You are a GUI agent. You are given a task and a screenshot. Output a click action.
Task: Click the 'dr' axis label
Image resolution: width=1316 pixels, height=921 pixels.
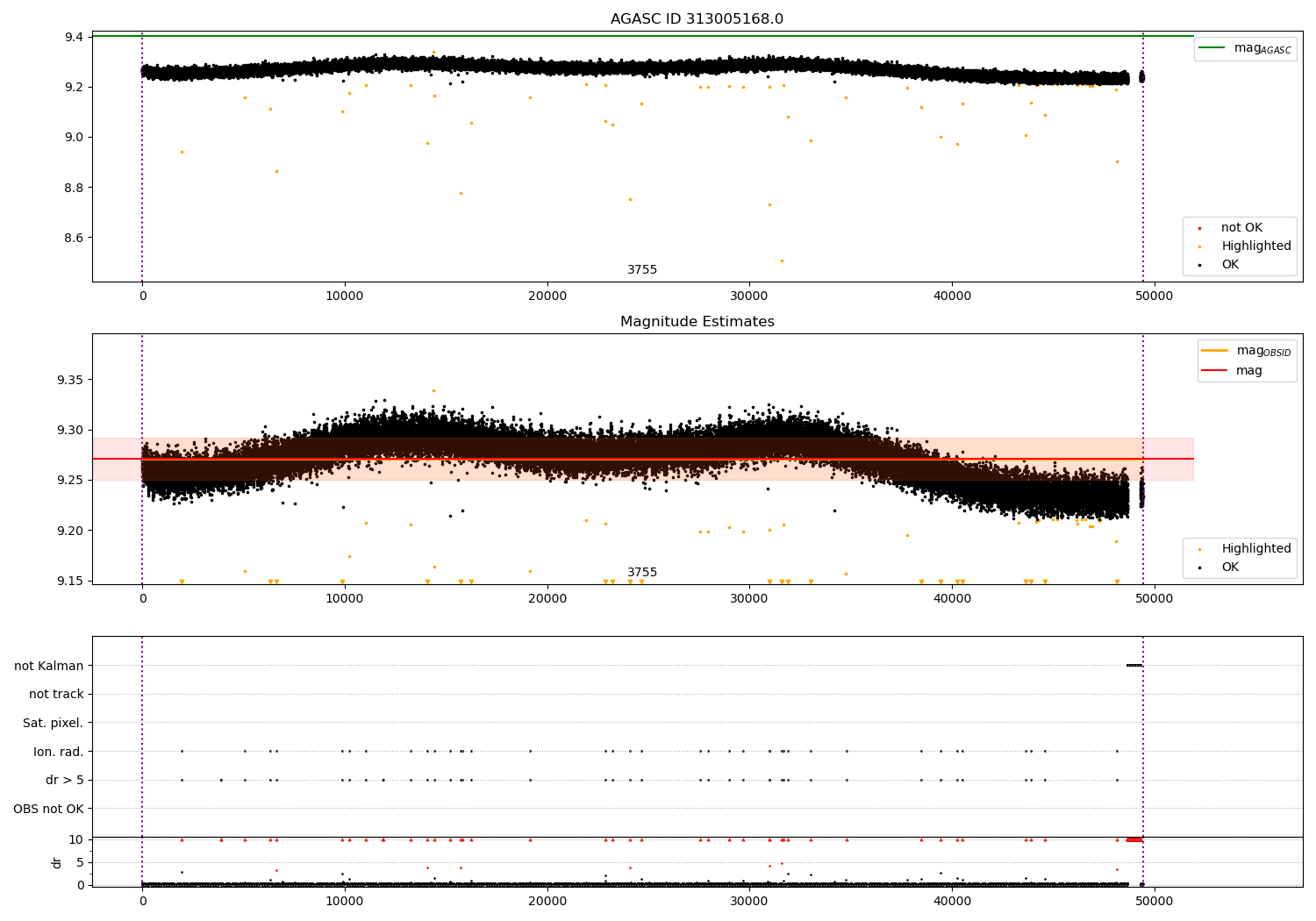(x=57, y=862)
